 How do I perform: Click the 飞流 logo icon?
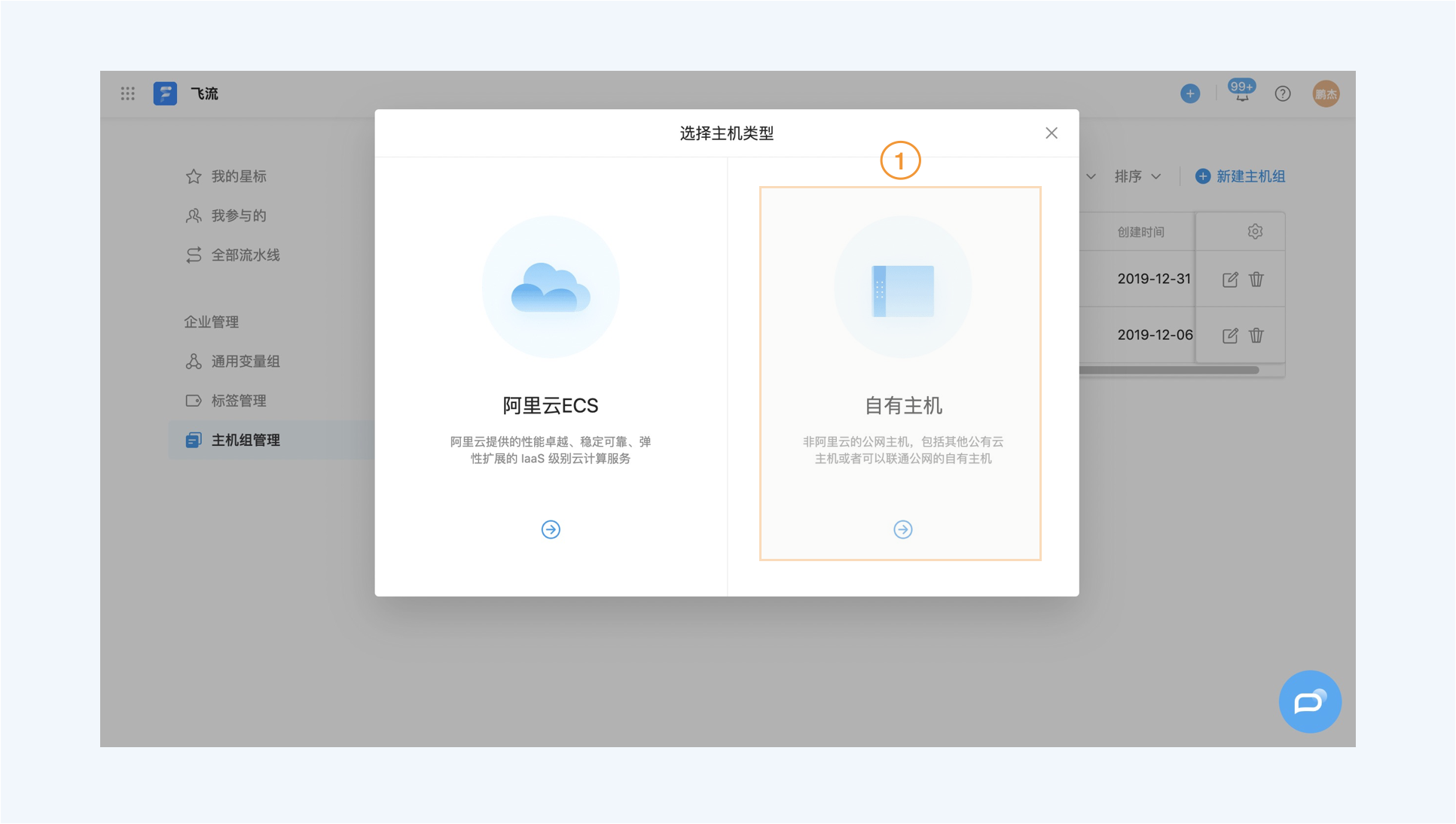click(165, 93)
